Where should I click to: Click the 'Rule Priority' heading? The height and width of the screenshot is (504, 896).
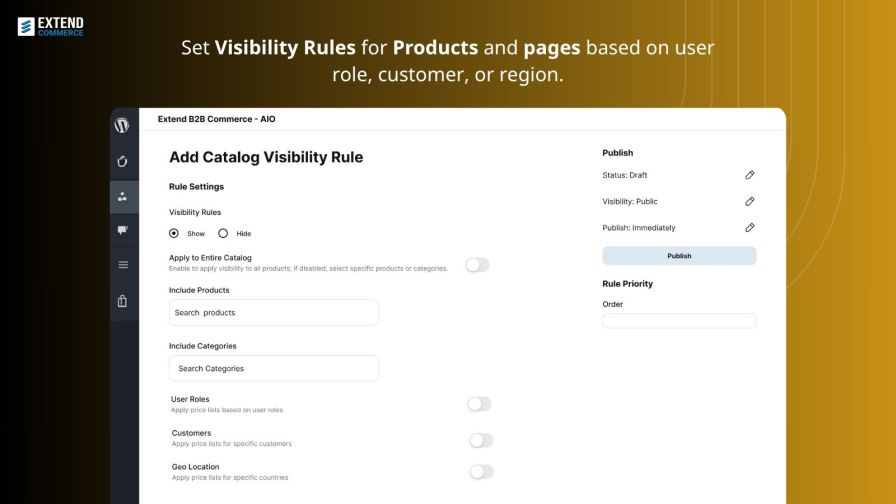627,283
